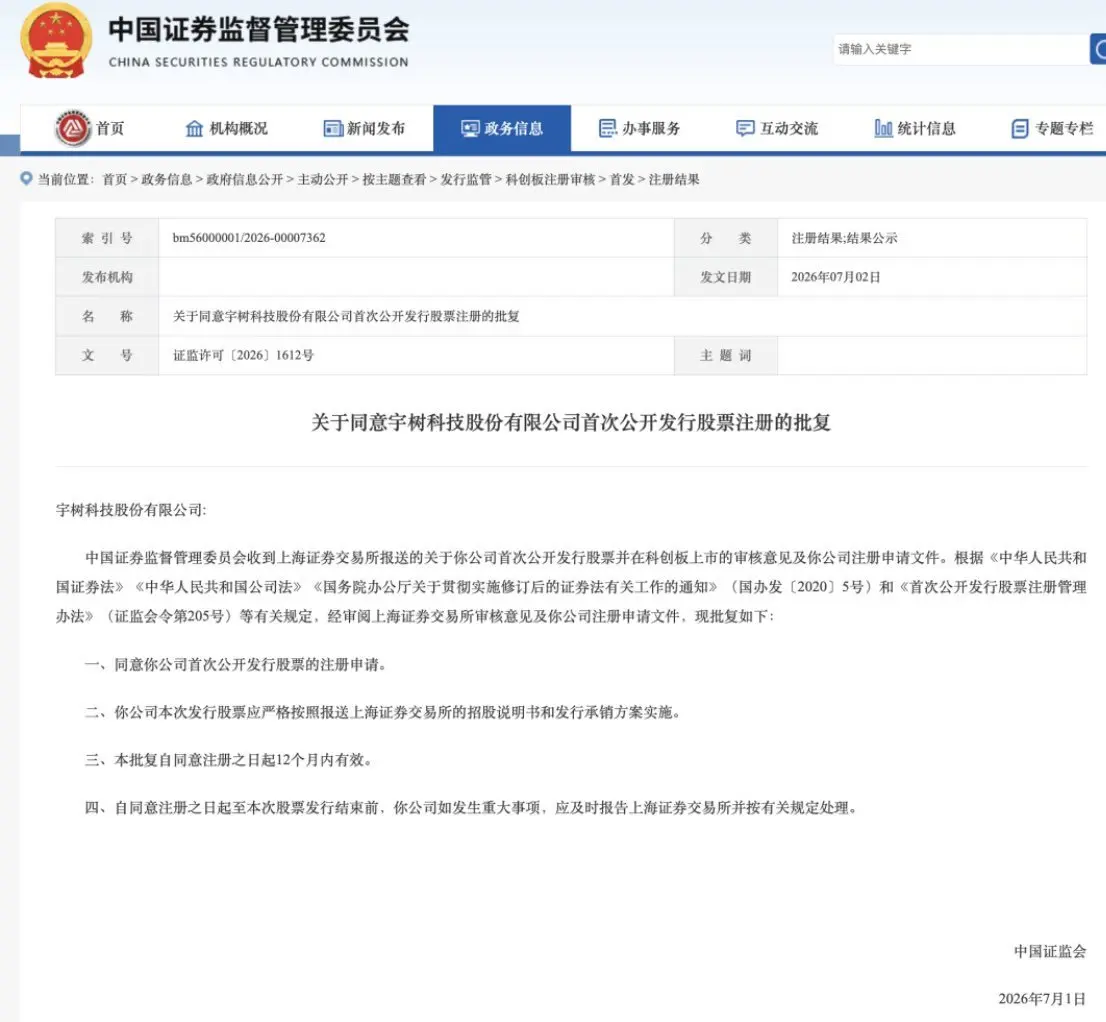Click the 索引号 label cell

point(107,238)
